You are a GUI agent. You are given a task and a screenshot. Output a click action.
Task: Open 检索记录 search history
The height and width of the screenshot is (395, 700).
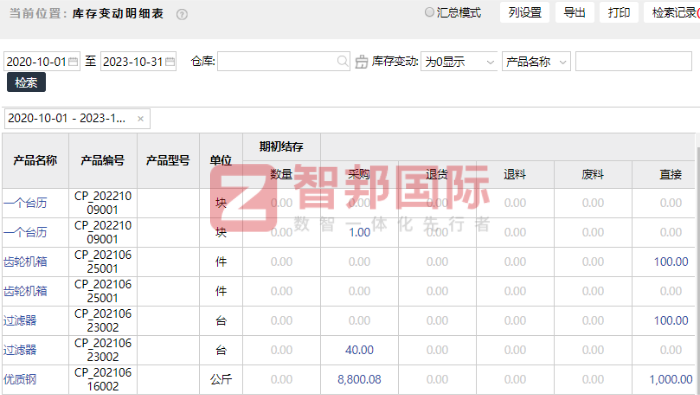(673, 12)
